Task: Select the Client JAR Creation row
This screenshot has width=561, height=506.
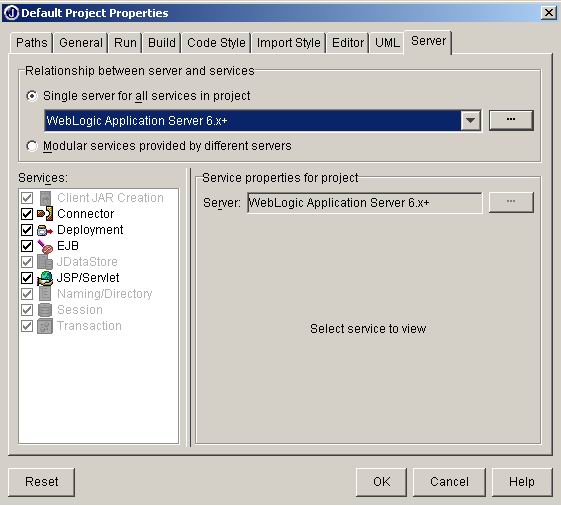Action: pos(98,198)
